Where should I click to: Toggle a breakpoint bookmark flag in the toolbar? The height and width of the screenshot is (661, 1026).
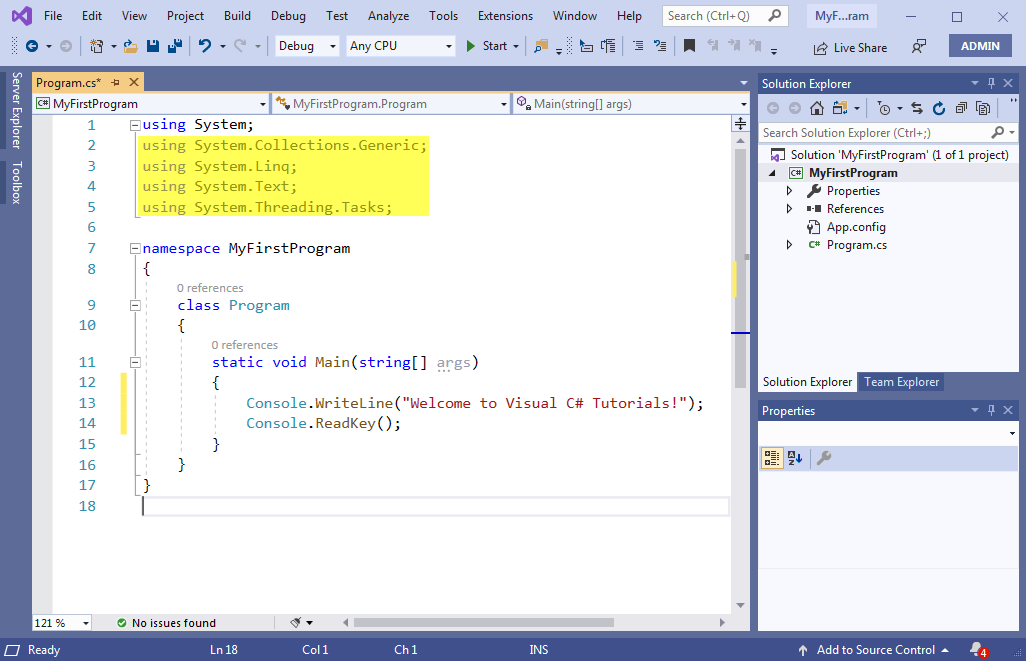690,45
